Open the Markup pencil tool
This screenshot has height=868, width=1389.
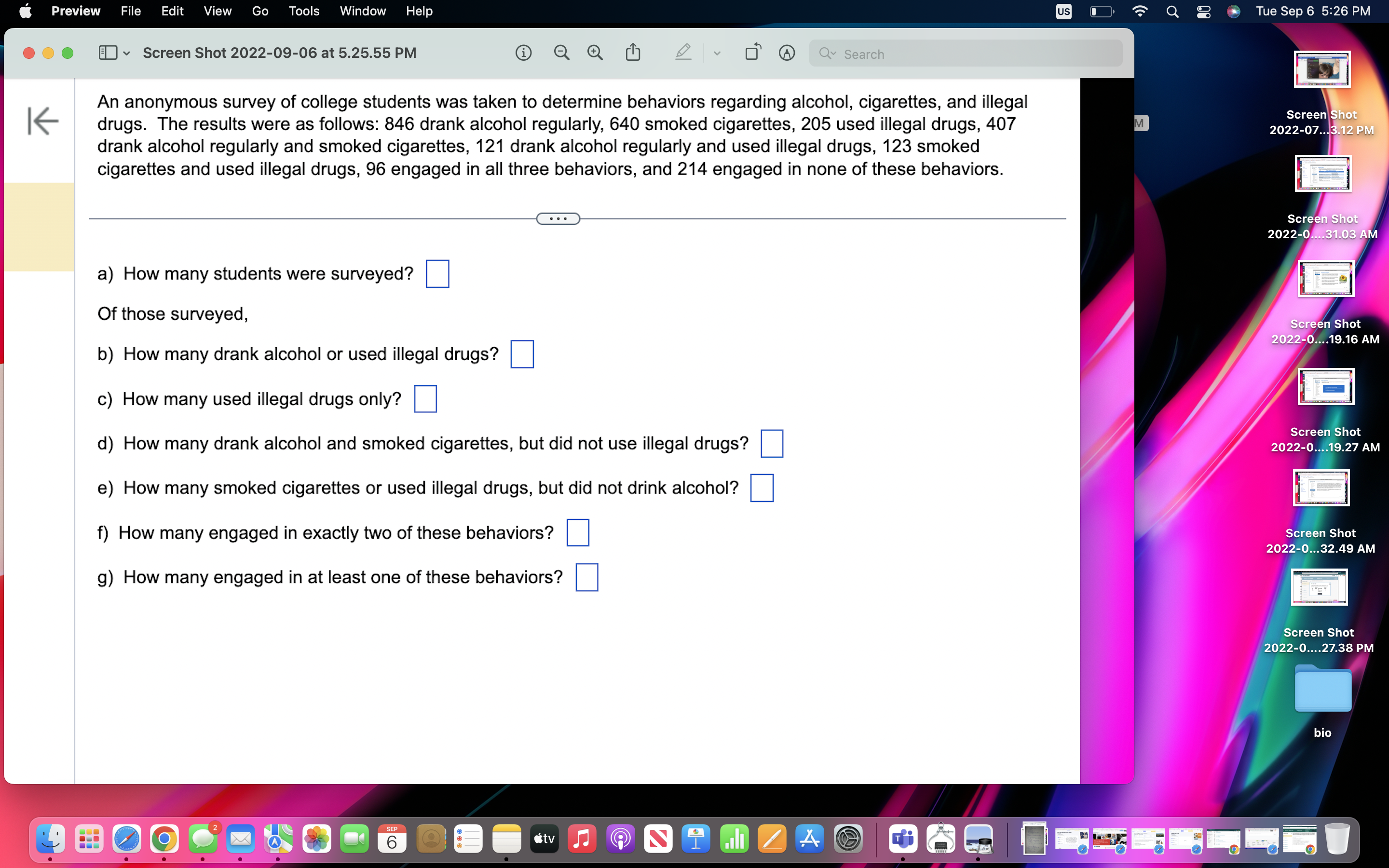787,53
